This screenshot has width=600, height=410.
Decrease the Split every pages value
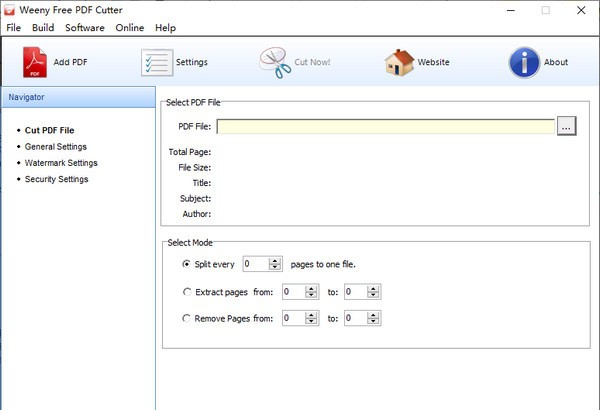coord(275,267)
